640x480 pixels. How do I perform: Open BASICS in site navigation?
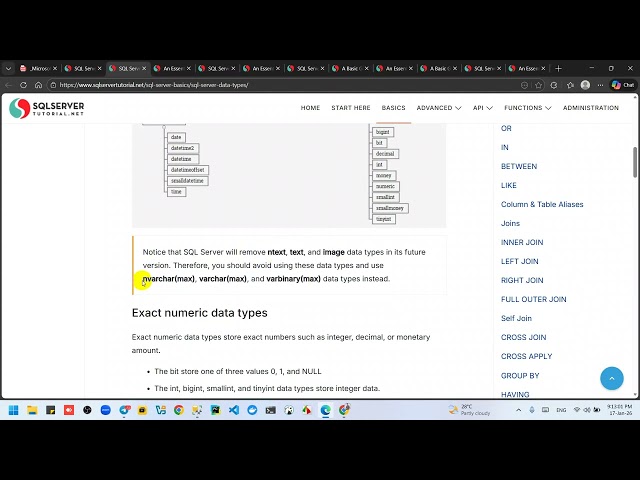click(x=393, y=108)
